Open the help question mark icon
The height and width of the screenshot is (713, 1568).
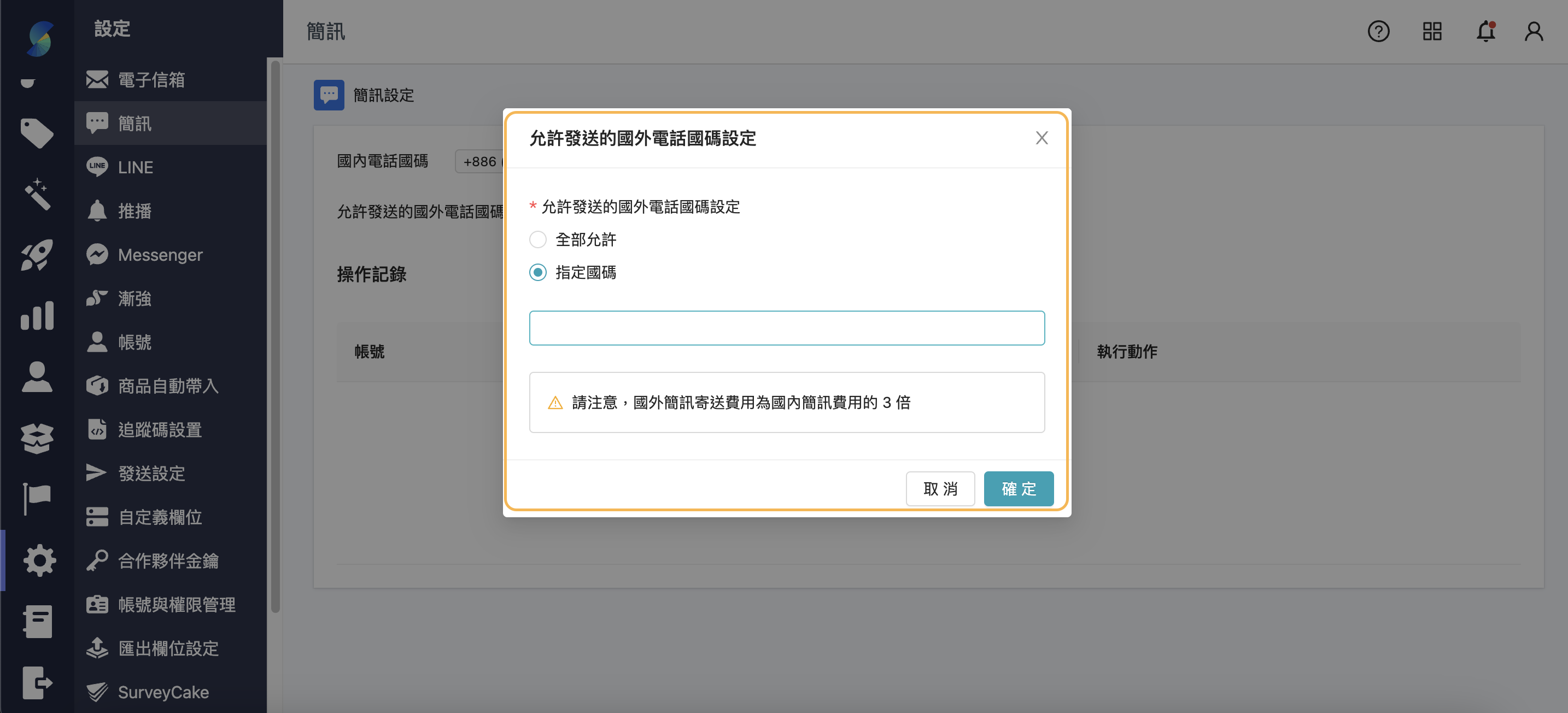click(1379, 31)
